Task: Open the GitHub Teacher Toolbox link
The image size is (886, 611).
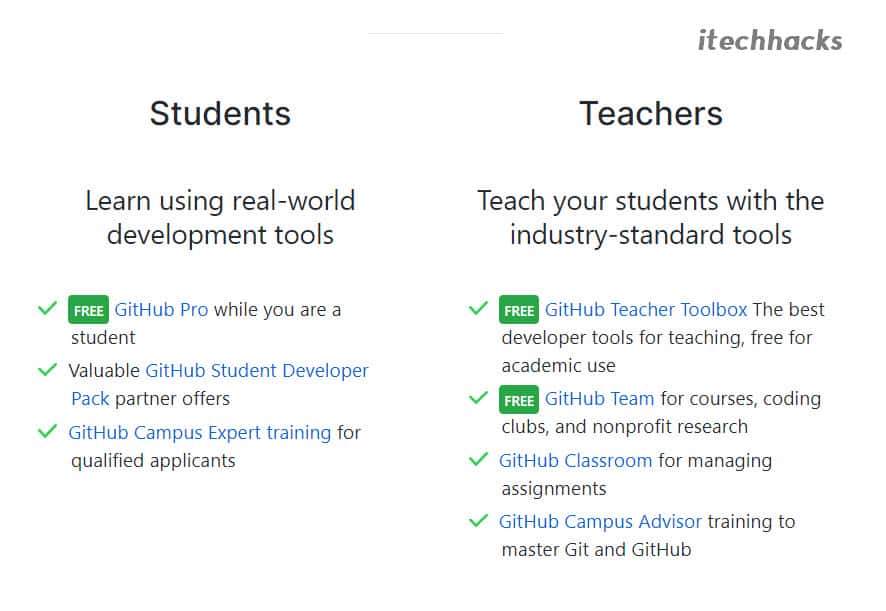Action: [x=646, y=310]
